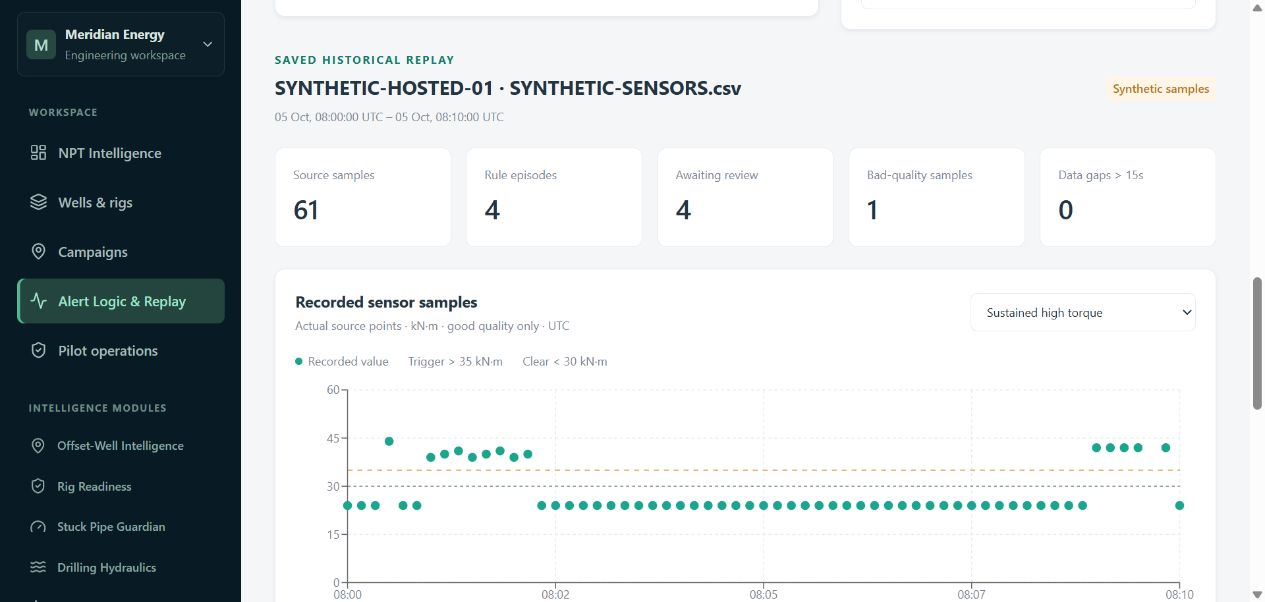Click the Pilot operations shield icon
The width and height of the screenshot is (1265, 602).
tap(39, 351)
